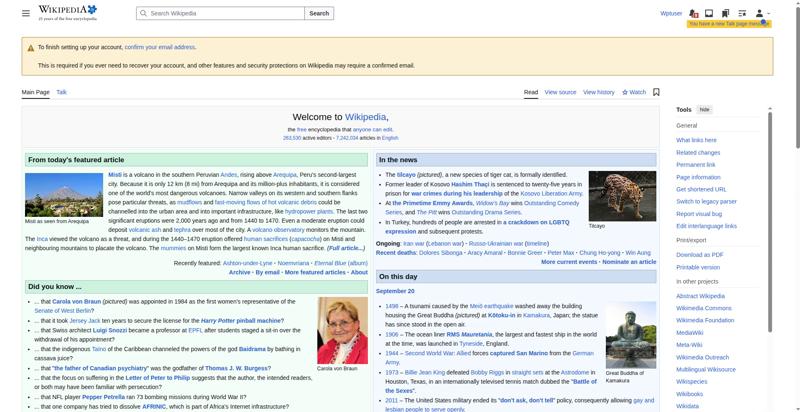
Task: Click Get shortened URL
Action: coord(701,189)
